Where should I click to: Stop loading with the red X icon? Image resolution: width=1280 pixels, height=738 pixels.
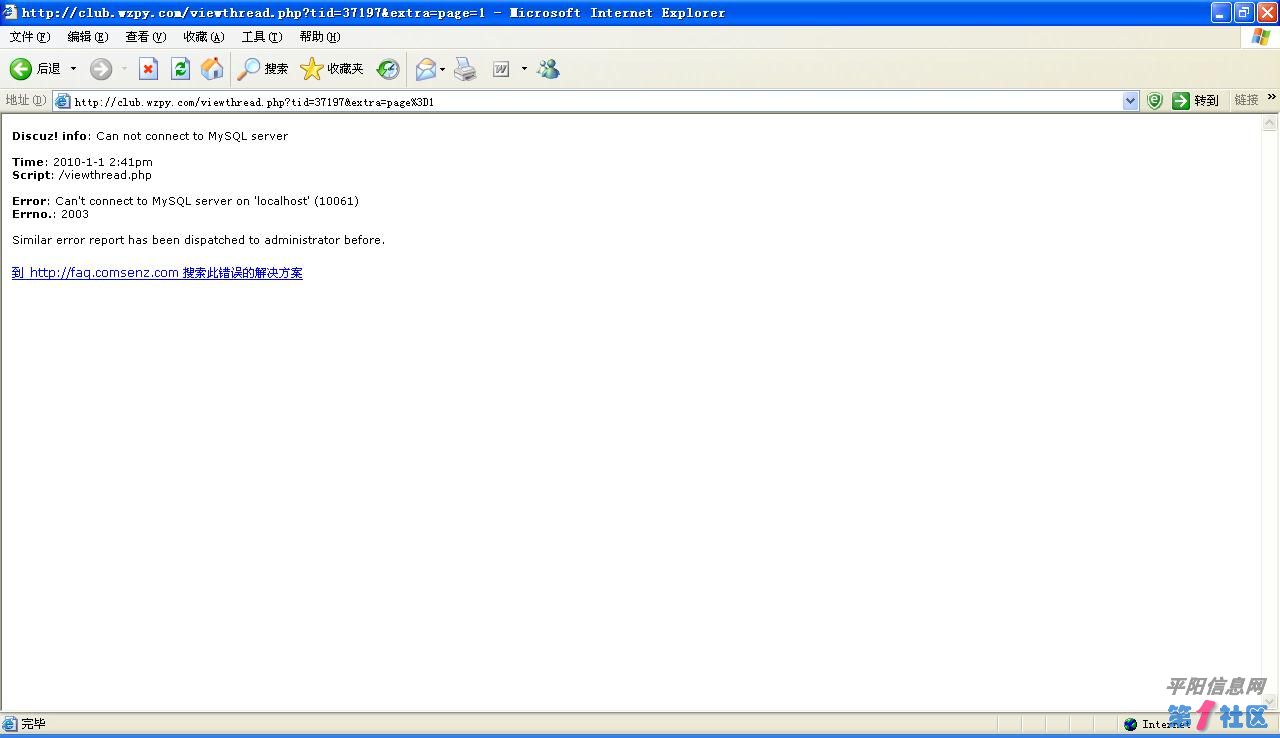tap(148, 69)
